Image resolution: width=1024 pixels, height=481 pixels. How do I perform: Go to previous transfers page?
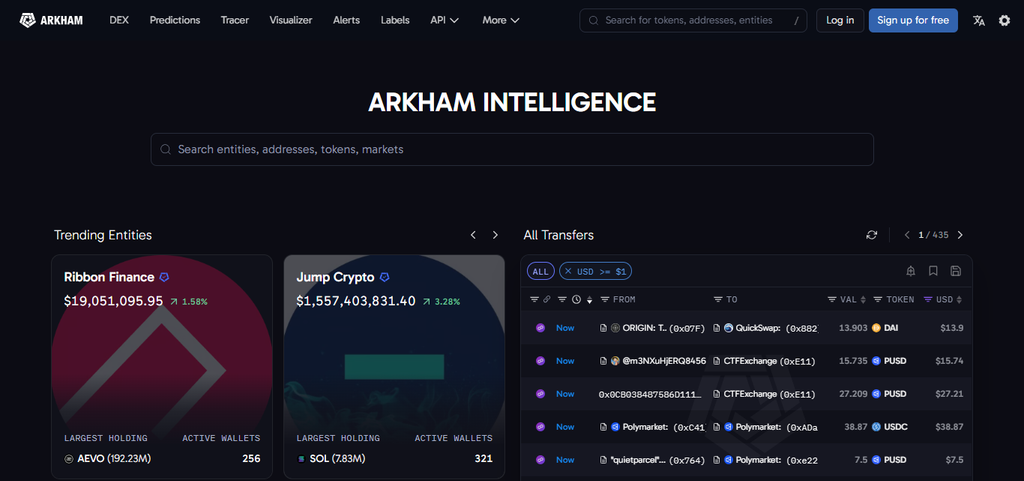[x=907, y=235]
